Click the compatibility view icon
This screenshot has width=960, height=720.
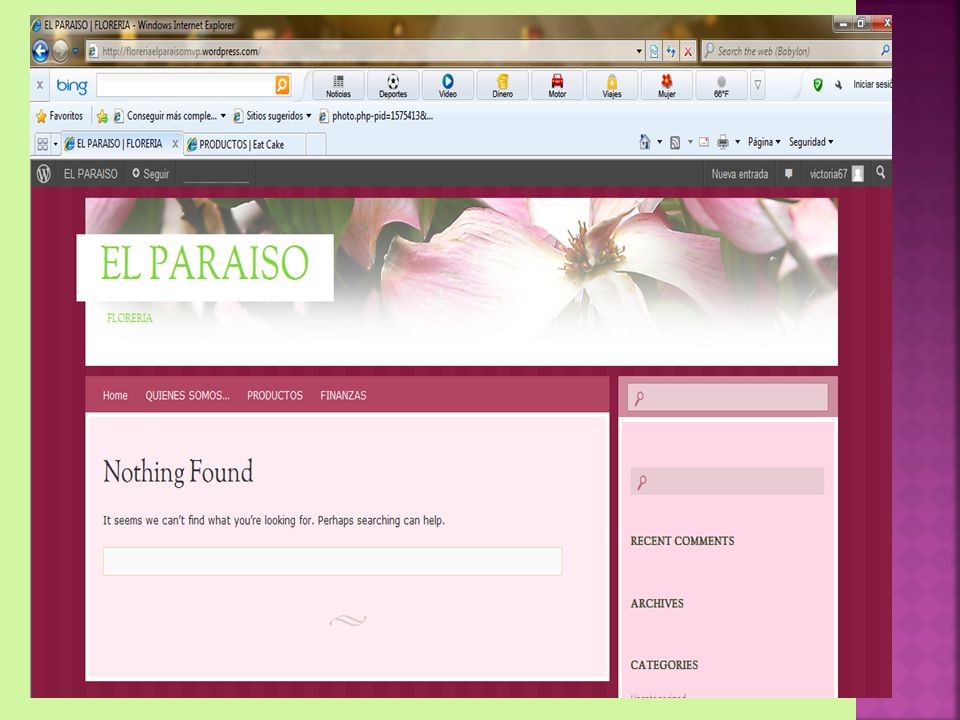pos(654,51)
